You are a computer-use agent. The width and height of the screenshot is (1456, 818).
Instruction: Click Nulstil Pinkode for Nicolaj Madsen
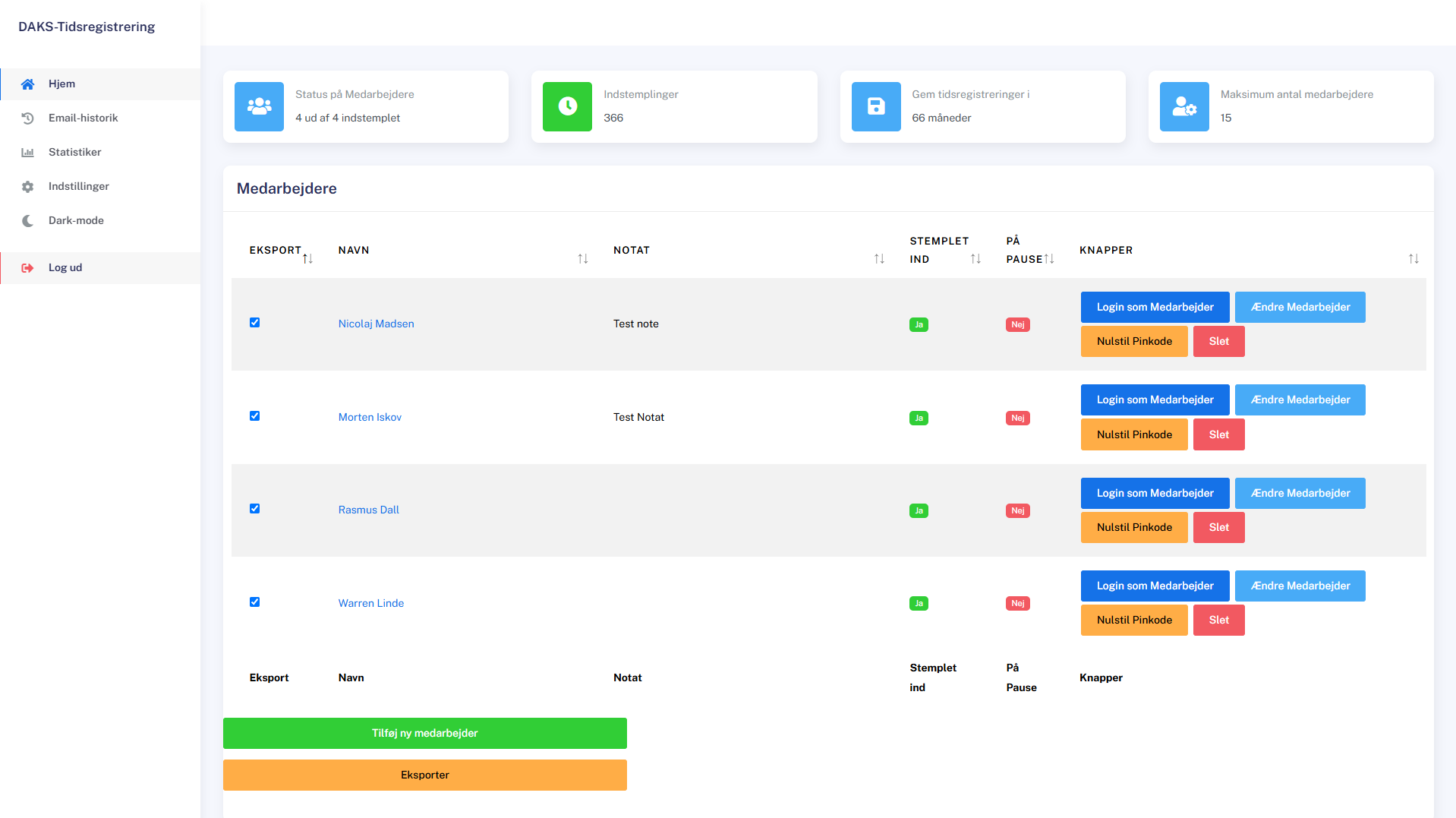click(x=1134, y=342)
